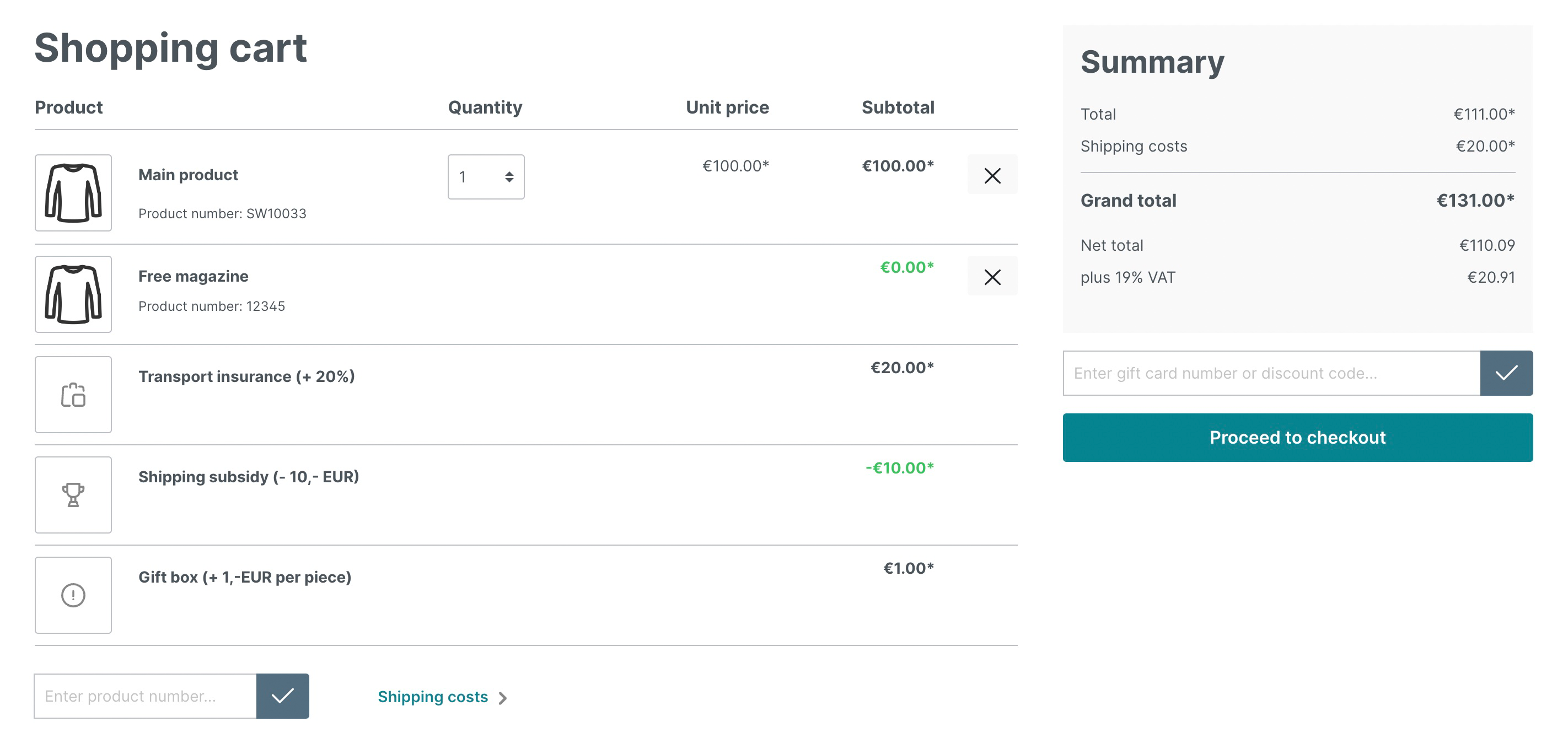Click the Free magazine sweater thumbnail
Screen dimensions: 1568x754
73,294
